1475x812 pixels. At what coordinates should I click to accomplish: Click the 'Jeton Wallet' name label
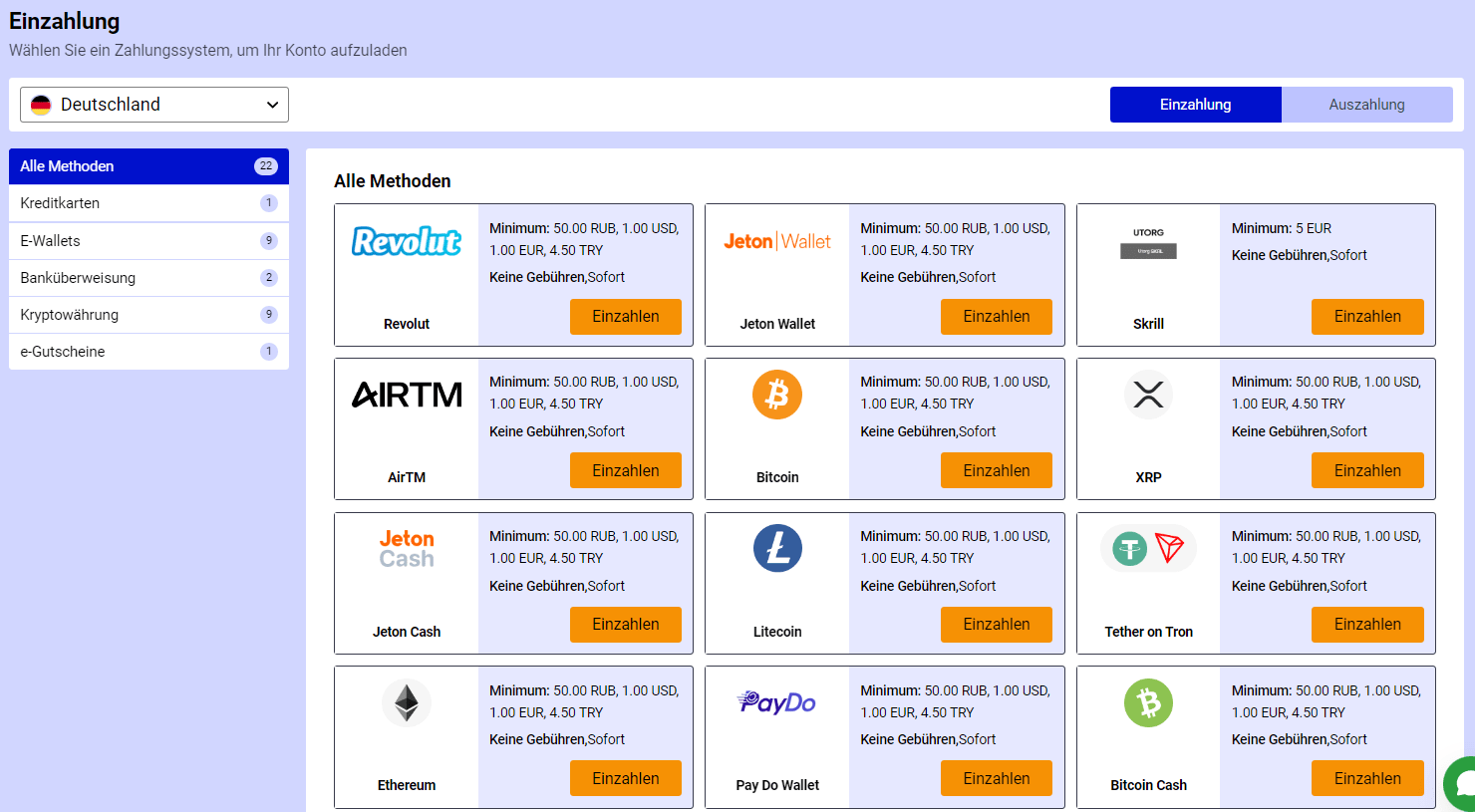(x=777, y=324)
